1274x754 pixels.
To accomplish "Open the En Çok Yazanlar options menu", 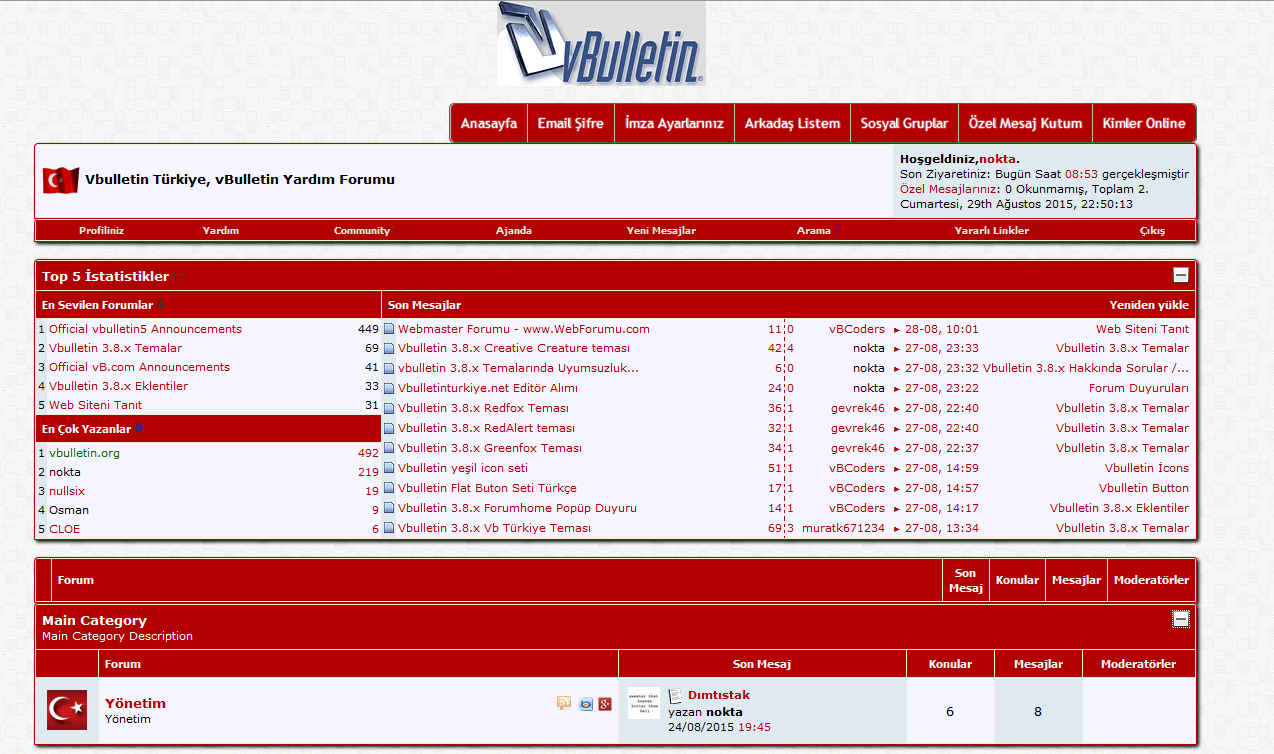I will pos(139,429).
